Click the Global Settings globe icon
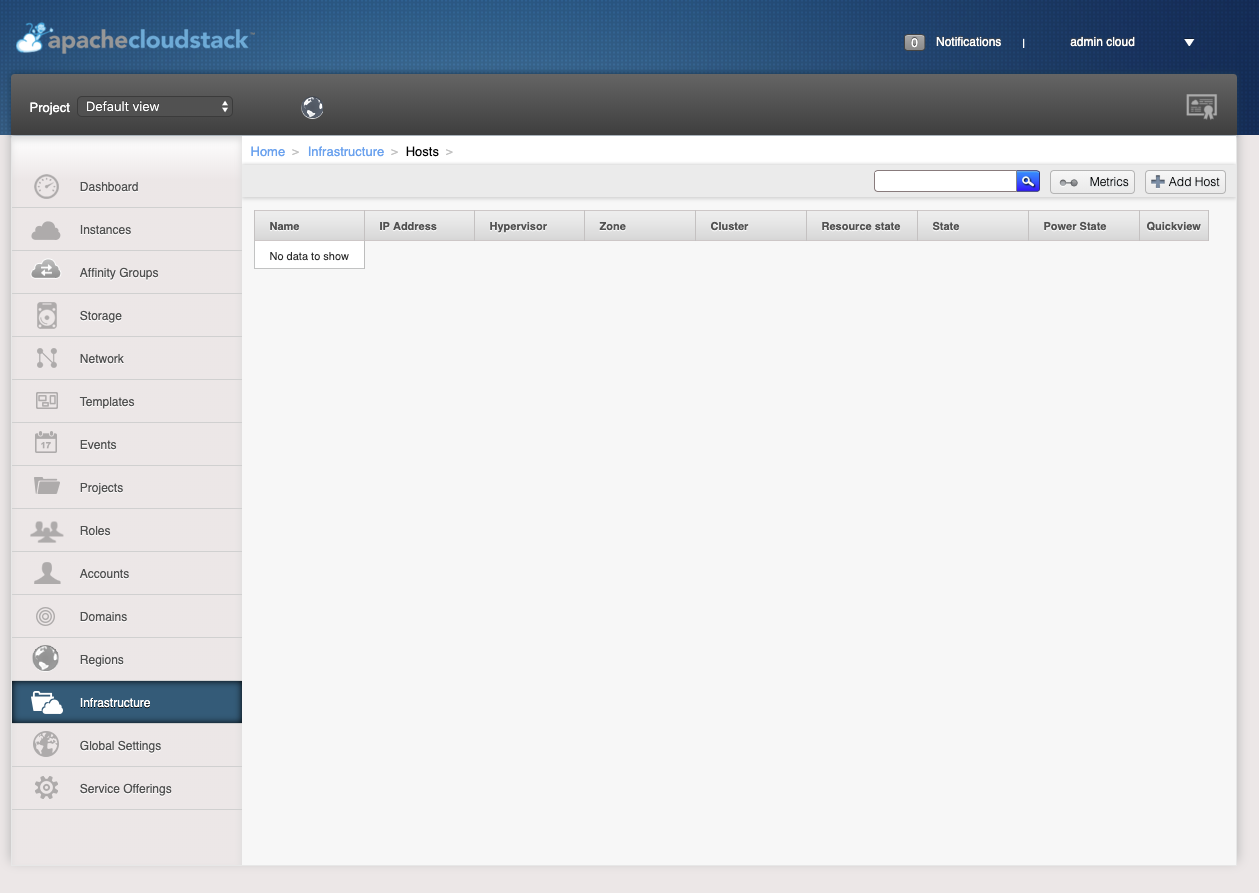1259x893 pixels. point(46,745)
